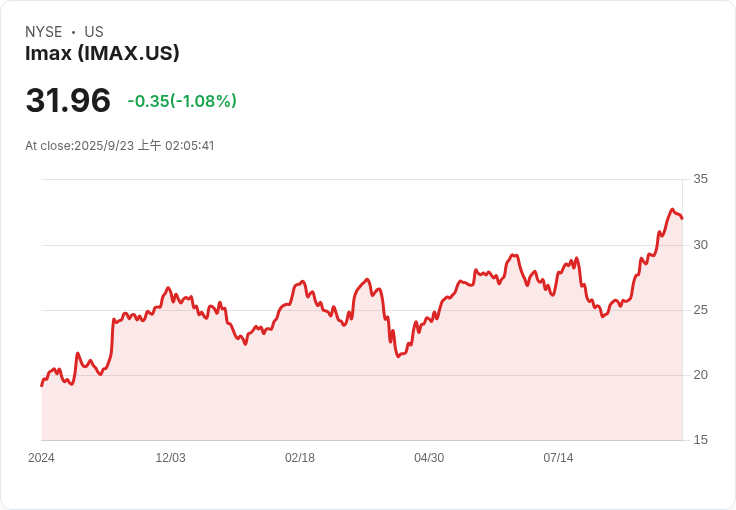Click the 04/30 date label

click(x=429, y=457)
